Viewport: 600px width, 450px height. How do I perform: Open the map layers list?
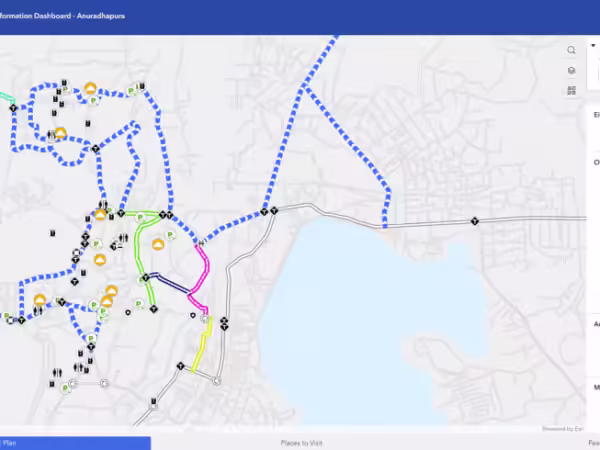pos(571,70)
